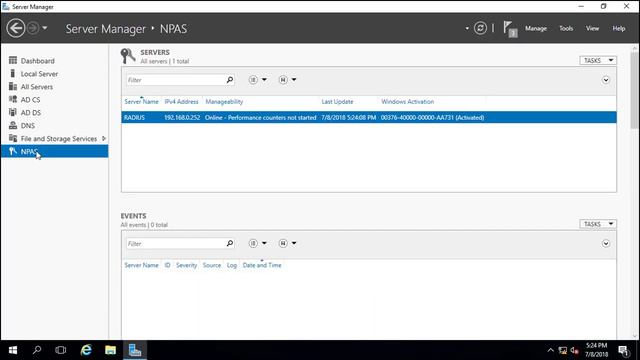Click the refresh icon in header

tap(480, 28)
